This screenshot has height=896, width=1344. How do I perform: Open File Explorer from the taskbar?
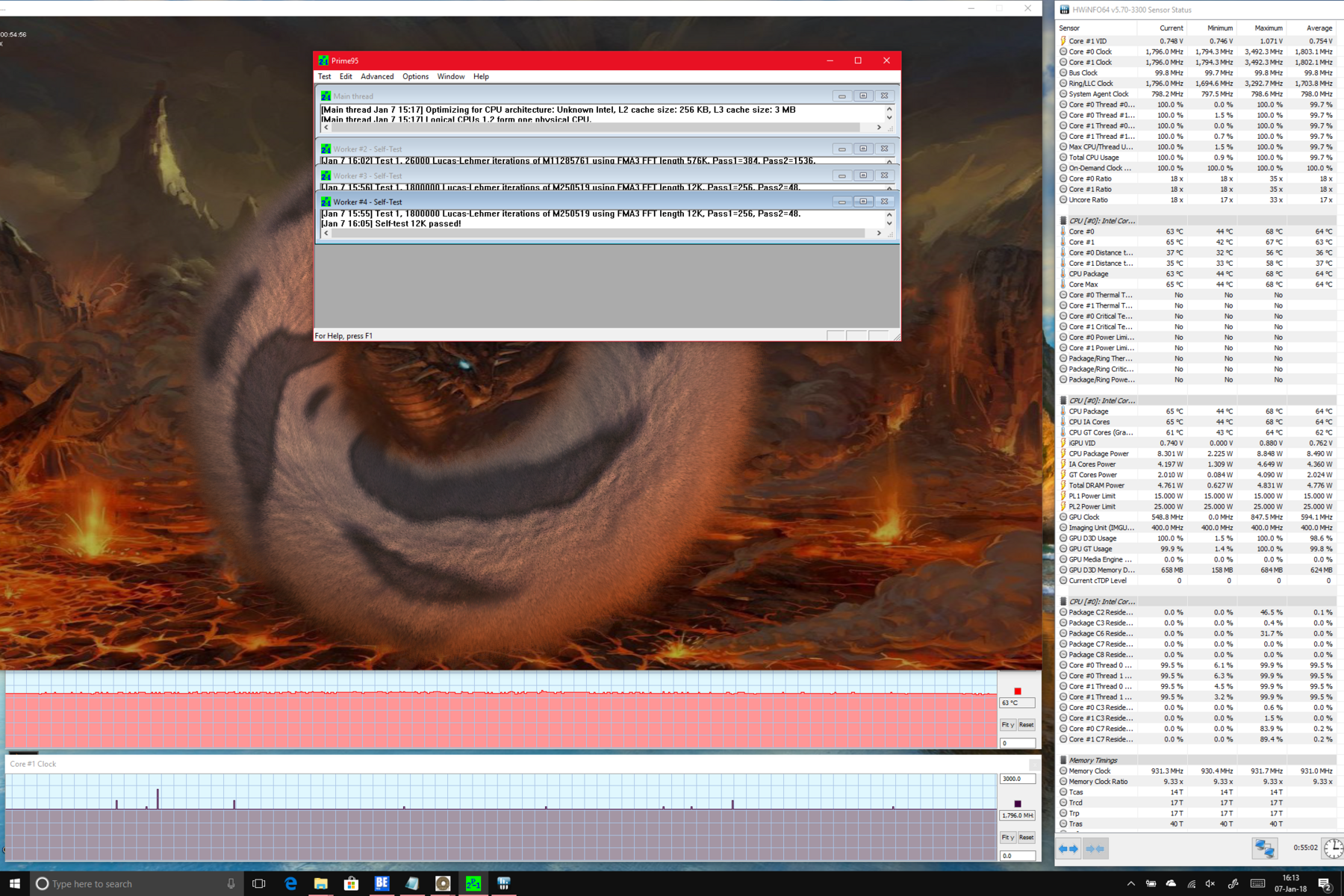[x=321, y=883]
